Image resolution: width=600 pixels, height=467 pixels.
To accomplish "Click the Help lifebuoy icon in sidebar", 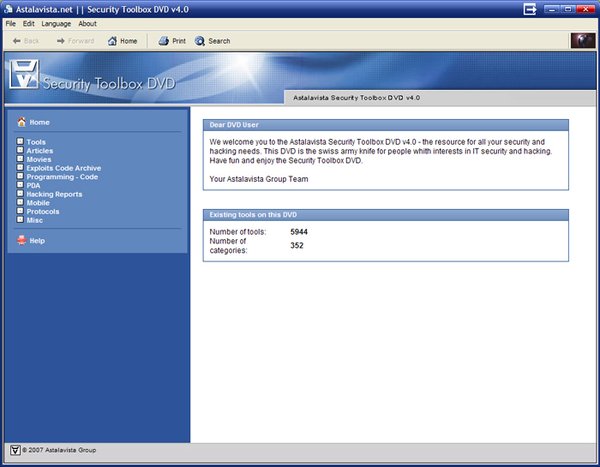I will (x=21, y=241).
